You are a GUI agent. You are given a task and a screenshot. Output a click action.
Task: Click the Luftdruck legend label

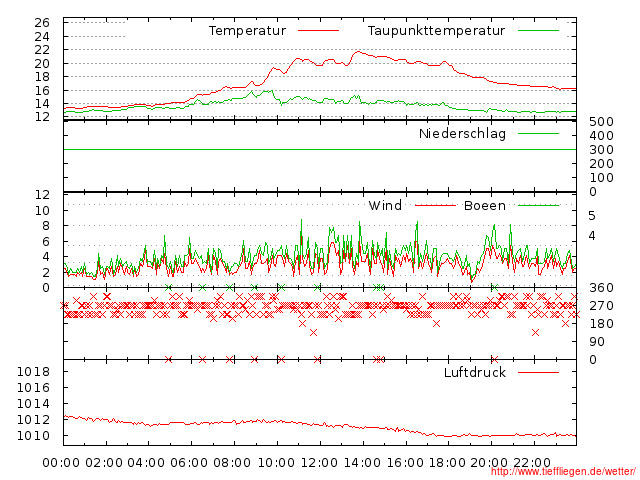(475, 372)
